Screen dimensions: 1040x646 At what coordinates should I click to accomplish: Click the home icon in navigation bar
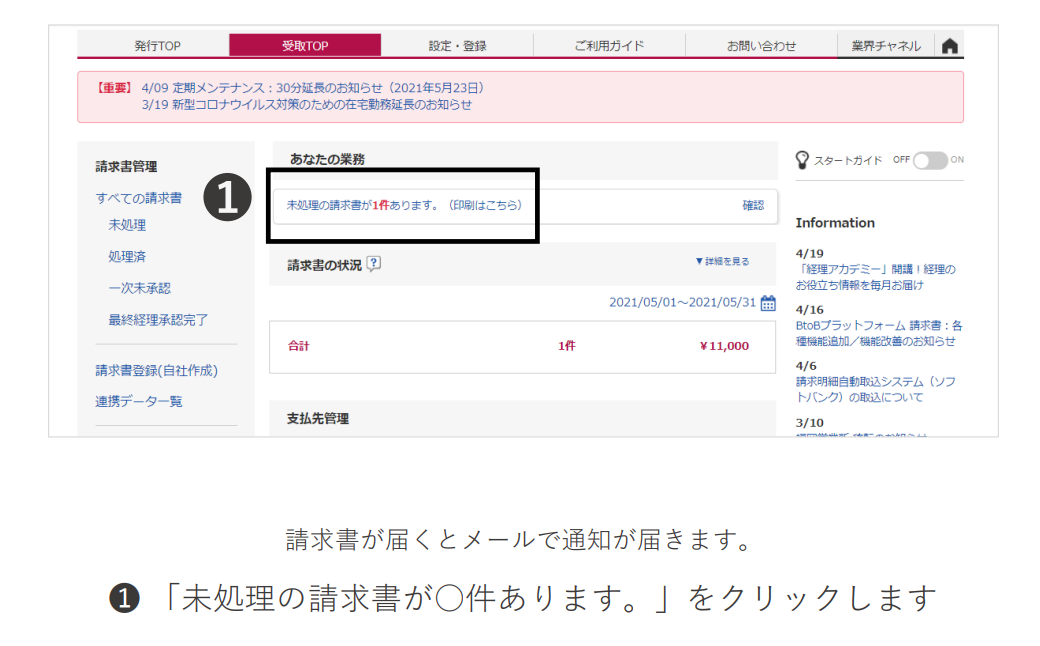click(950, 46)
